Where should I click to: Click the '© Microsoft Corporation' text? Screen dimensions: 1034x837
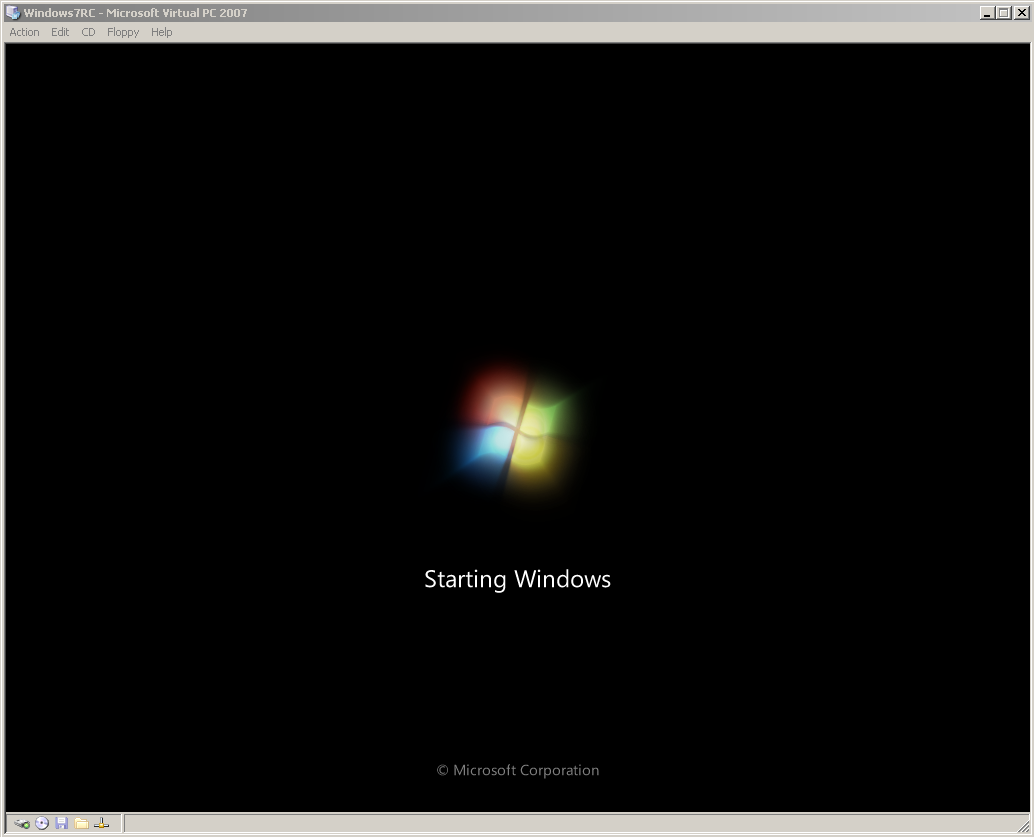point(518,770)
